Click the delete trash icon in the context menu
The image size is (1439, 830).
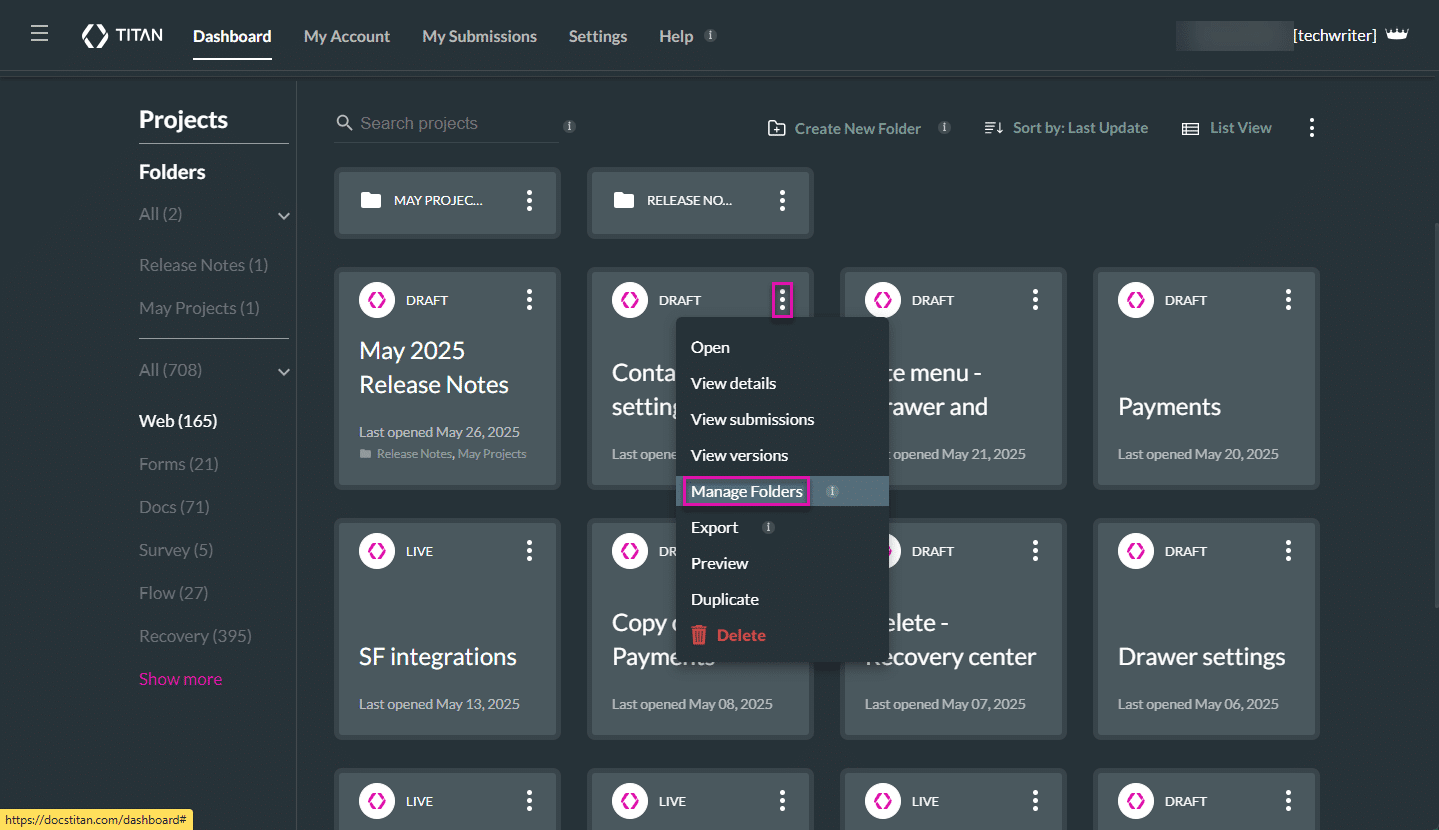tap(699, 634)
